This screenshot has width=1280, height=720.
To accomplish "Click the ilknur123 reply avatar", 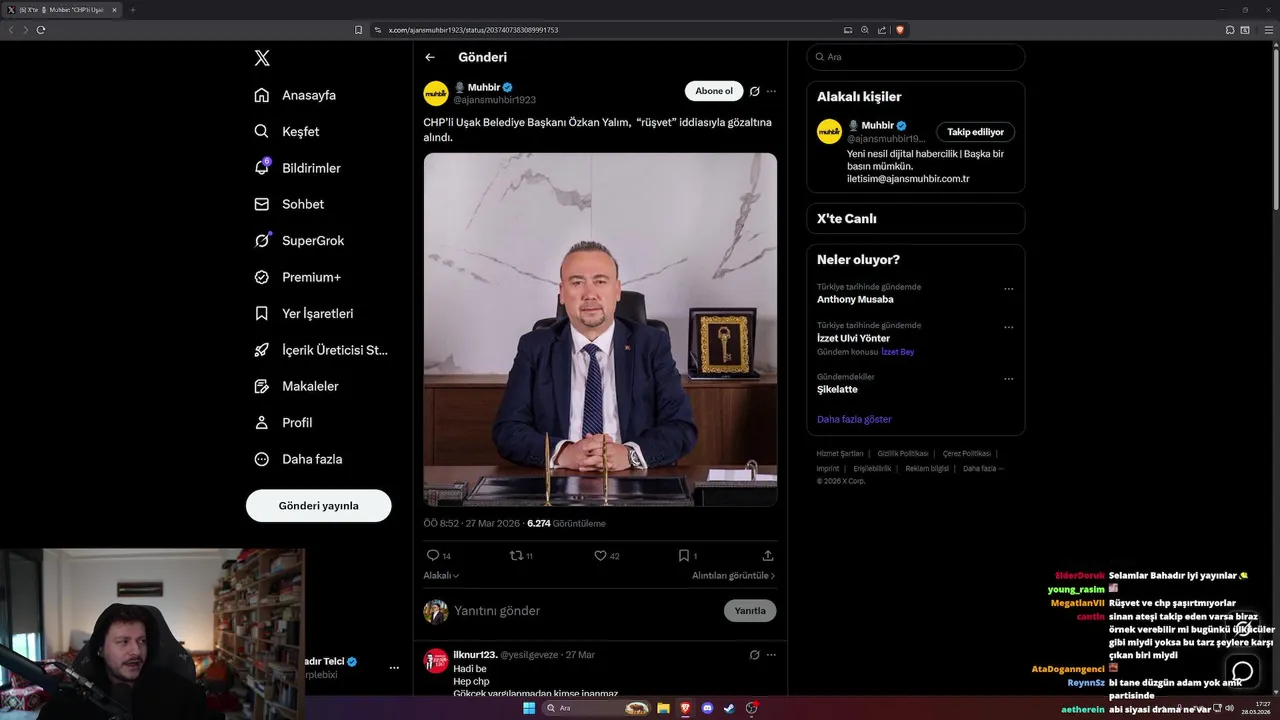I will pos(436,660).
